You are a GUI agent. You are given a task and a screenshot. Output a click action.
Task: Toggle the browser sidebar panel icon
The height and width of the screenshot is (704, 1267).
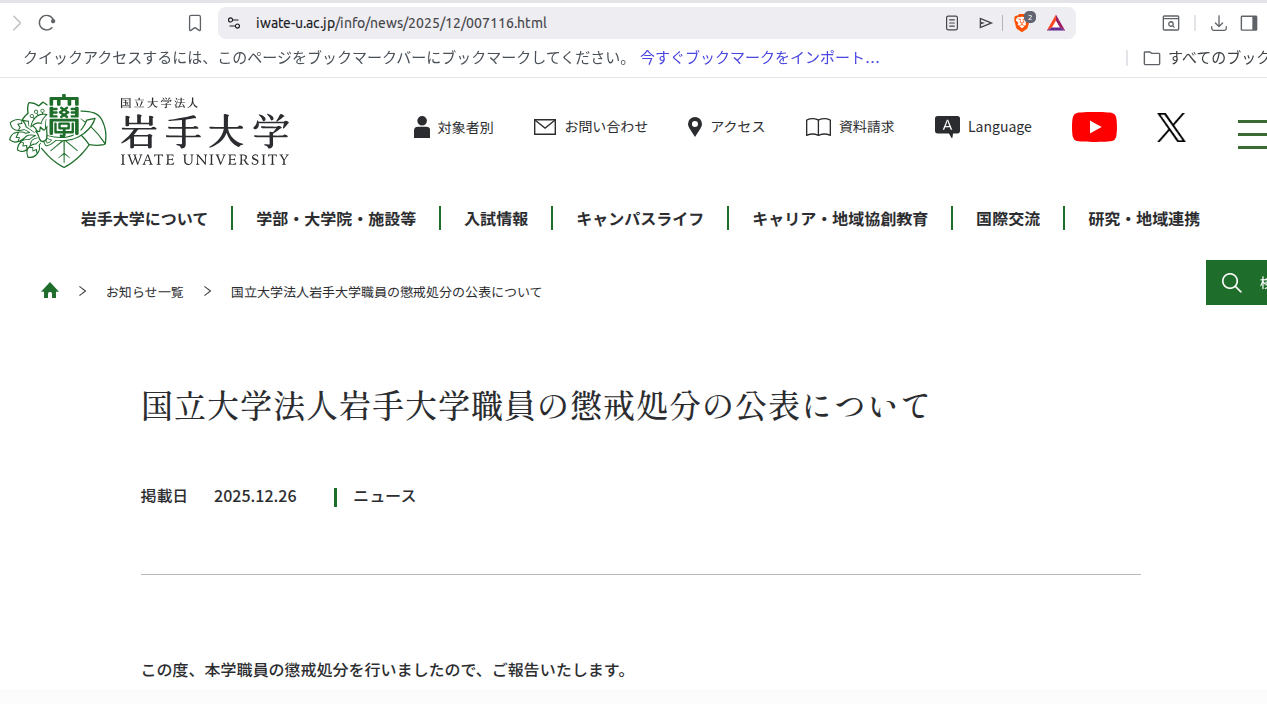[x=1248, y=23]
